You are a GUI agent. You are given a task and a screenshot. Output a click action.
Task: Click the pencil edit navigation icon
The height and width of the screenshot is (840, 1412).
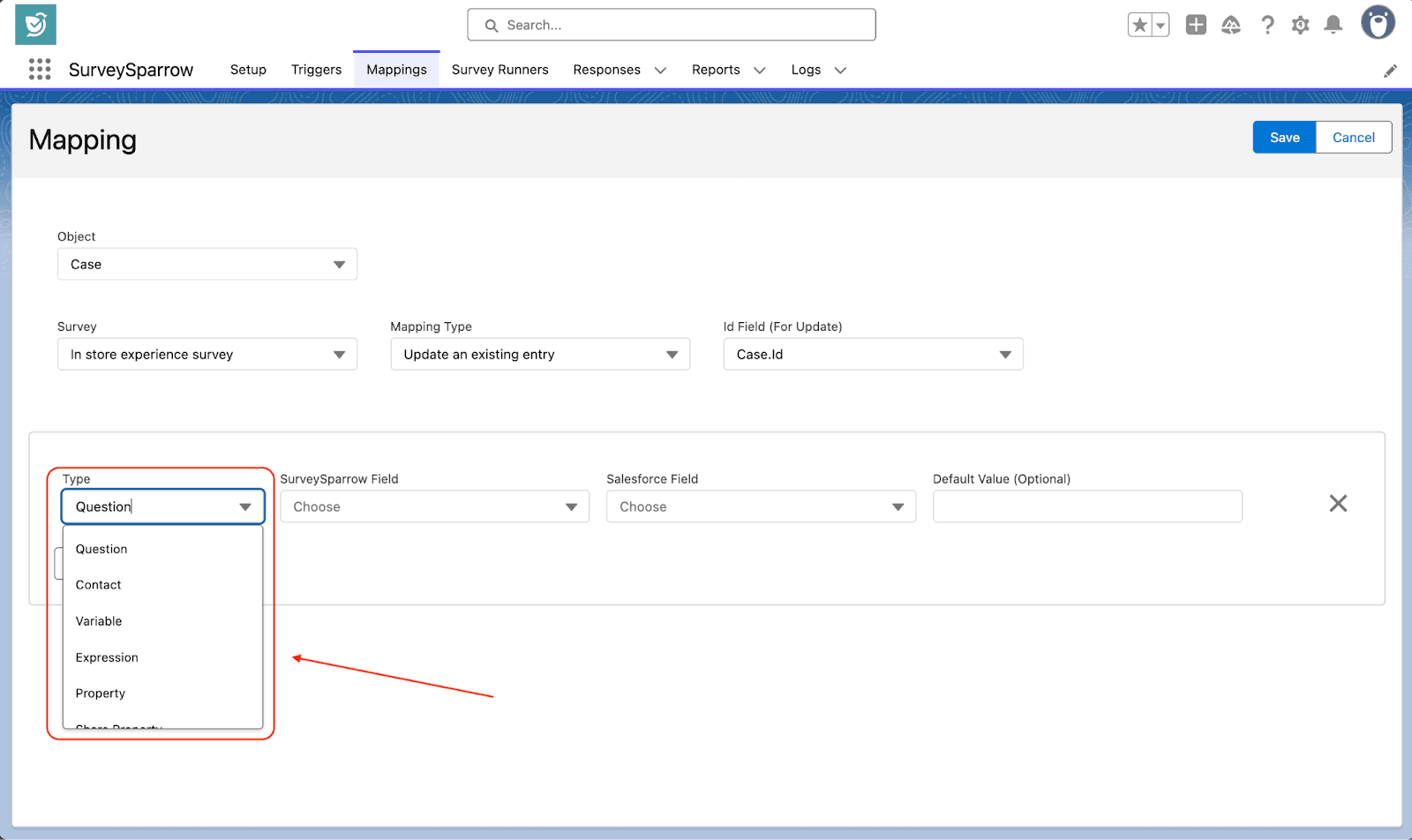(1390, 71)
